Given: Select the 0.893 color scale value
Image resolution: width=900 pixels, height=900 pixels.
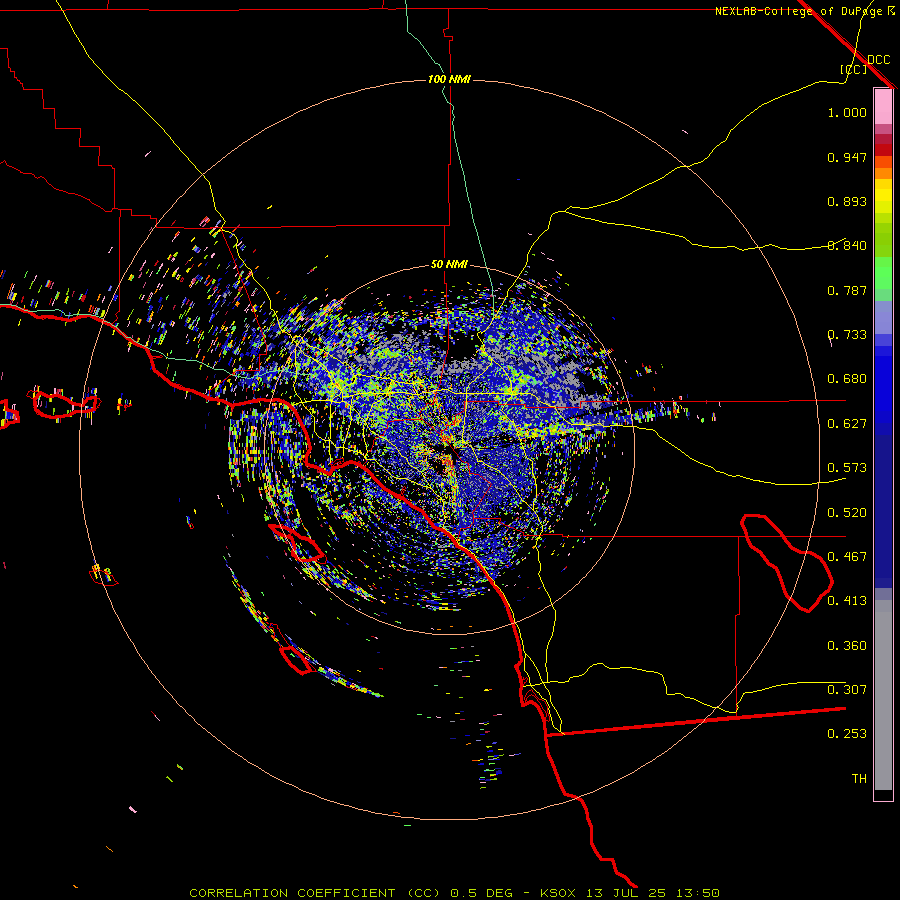Looking at the screenshot, I should coord(847,201).
